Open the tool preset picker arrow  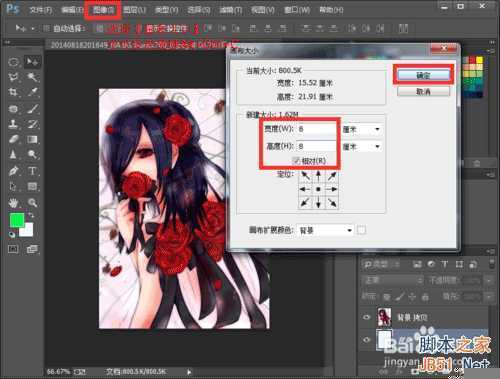pos(33,29)
